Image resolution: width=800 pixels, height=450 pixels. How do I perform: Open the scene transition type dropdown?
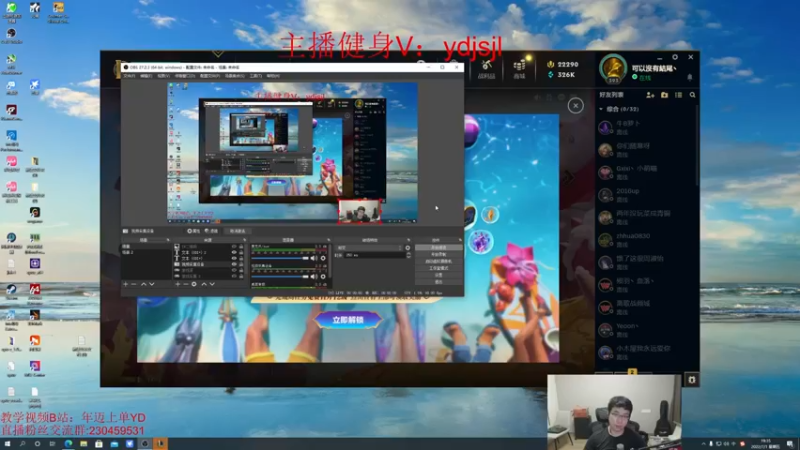pyautogui.click(x=369, y=247)
